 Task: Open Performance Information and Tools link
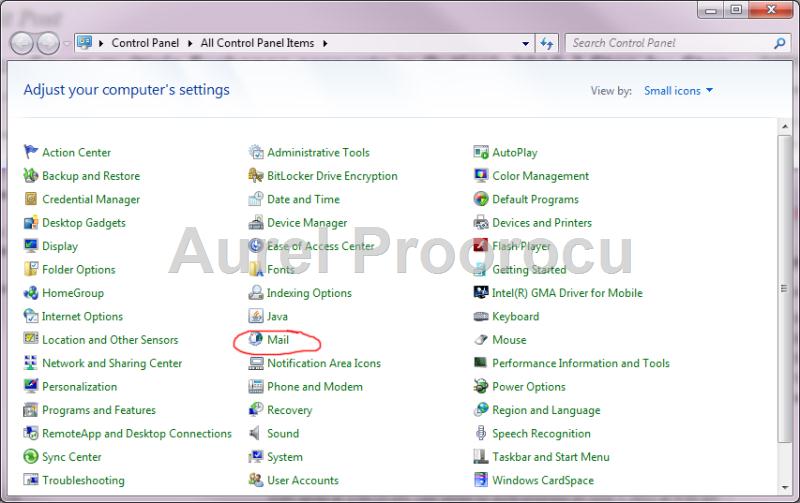tap(581, 363)
